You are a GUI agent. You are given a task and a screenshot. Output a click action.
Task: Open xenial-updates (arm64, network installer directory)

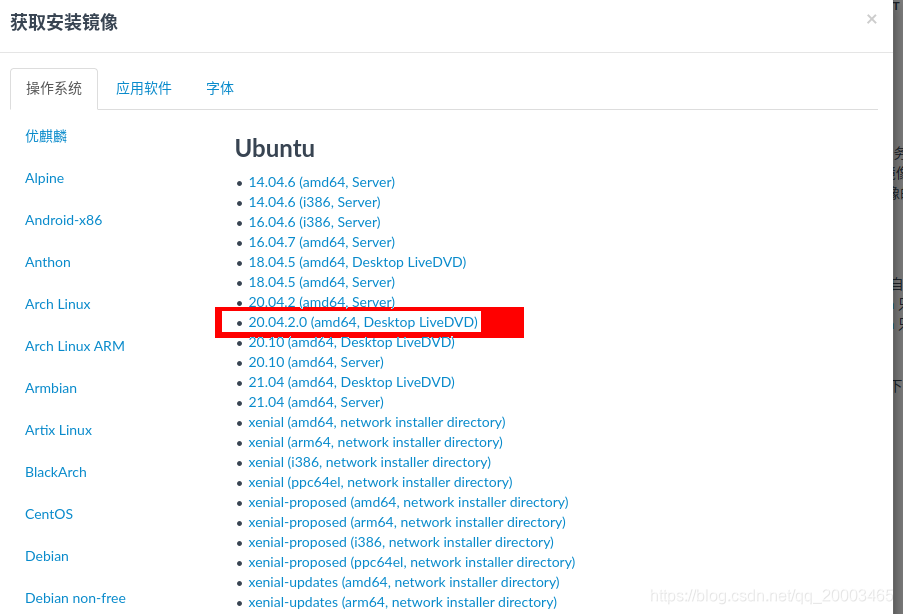(x=403, y=602)
